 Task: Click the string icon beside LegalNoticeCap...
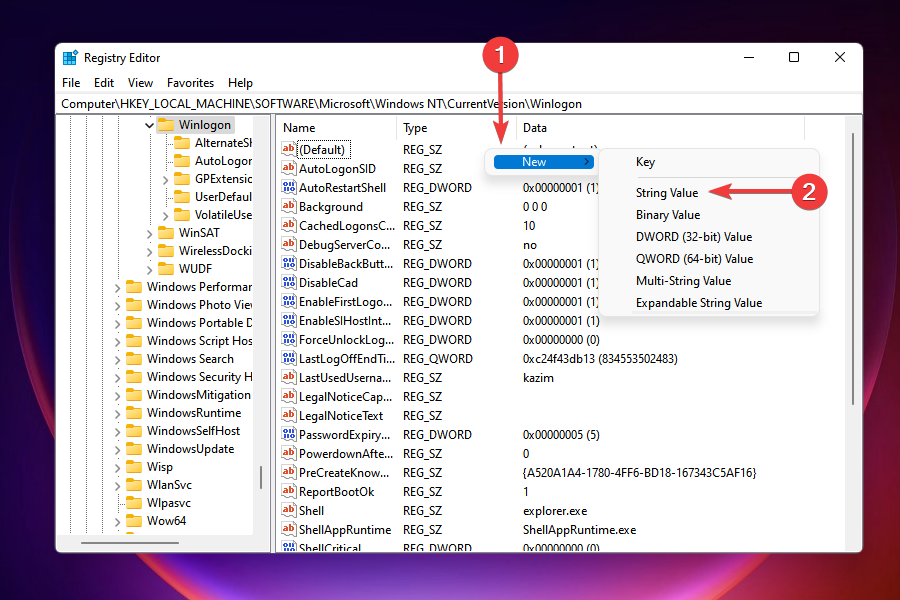pyautogui.click(x=288, y=396)
